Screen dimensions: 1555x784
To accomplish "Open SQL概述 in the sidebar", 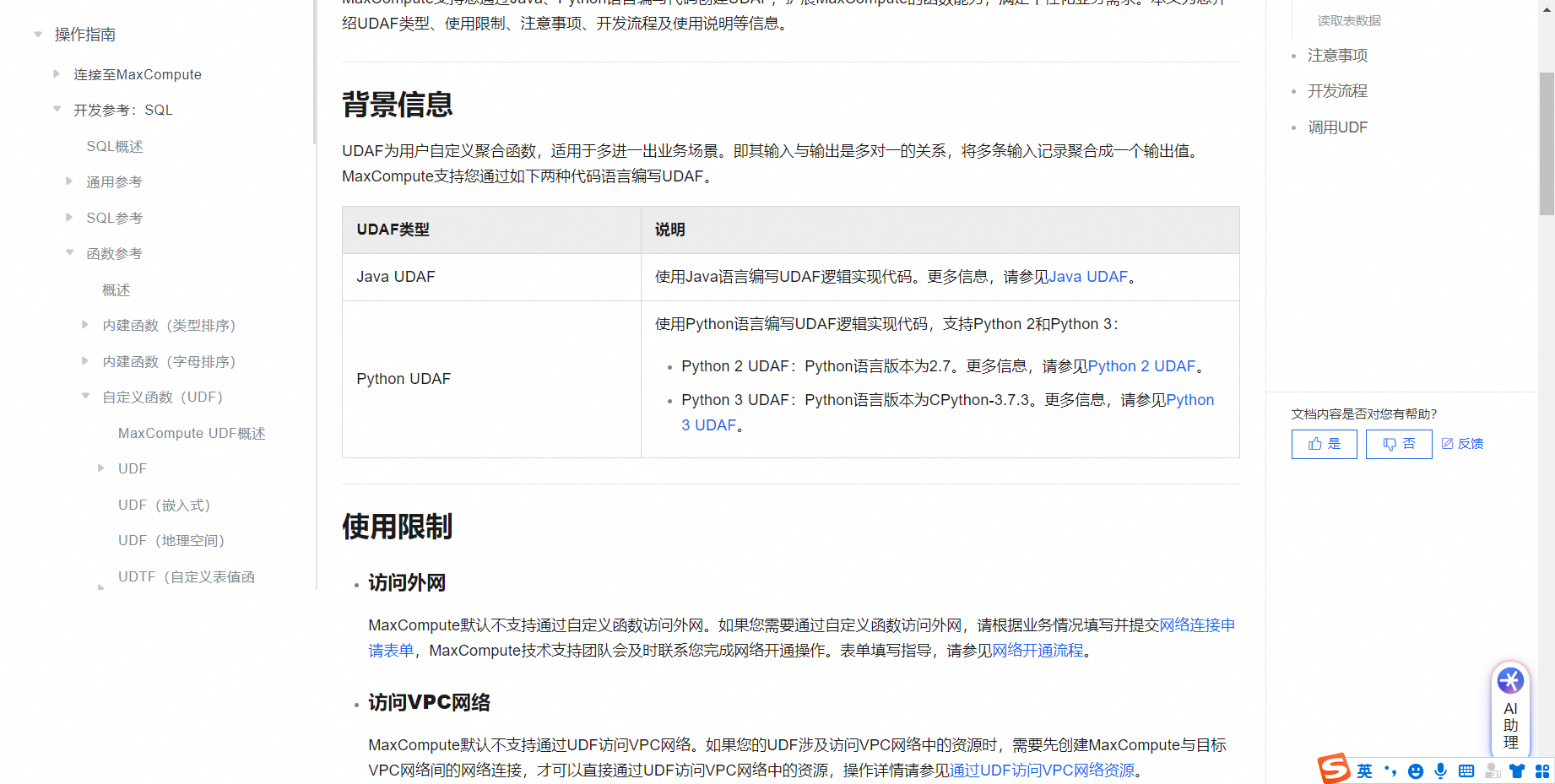I will 115,147.
